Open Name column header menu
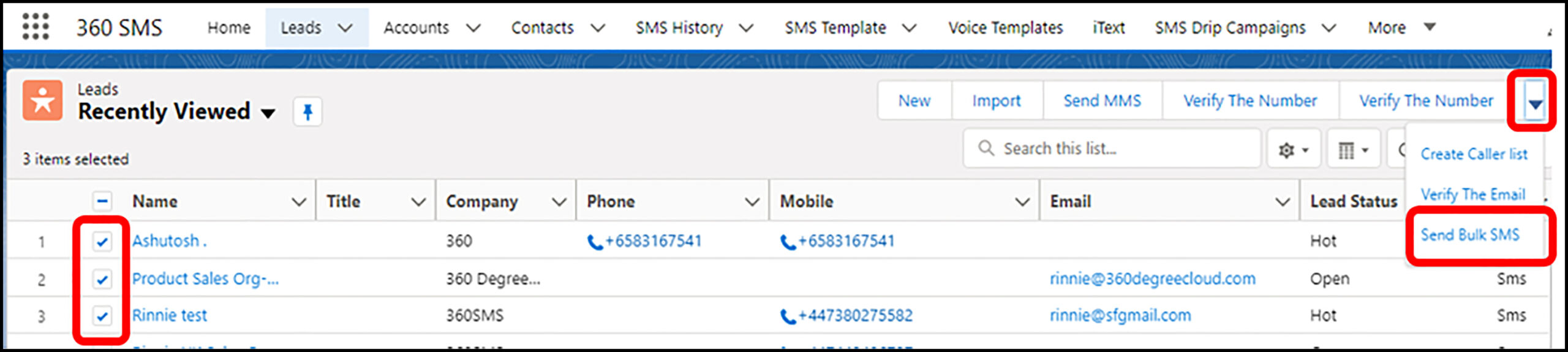1568x352 pixels. (299, 201)
